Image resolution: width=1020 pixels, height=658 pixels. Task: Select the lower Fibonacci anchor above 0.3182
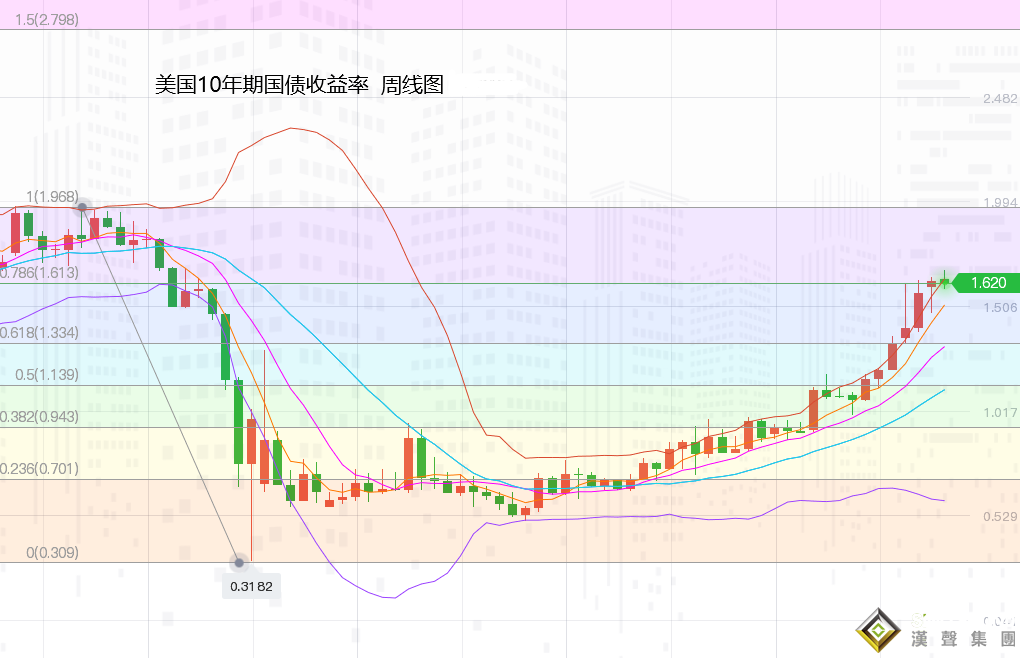[x=239, y=562]
